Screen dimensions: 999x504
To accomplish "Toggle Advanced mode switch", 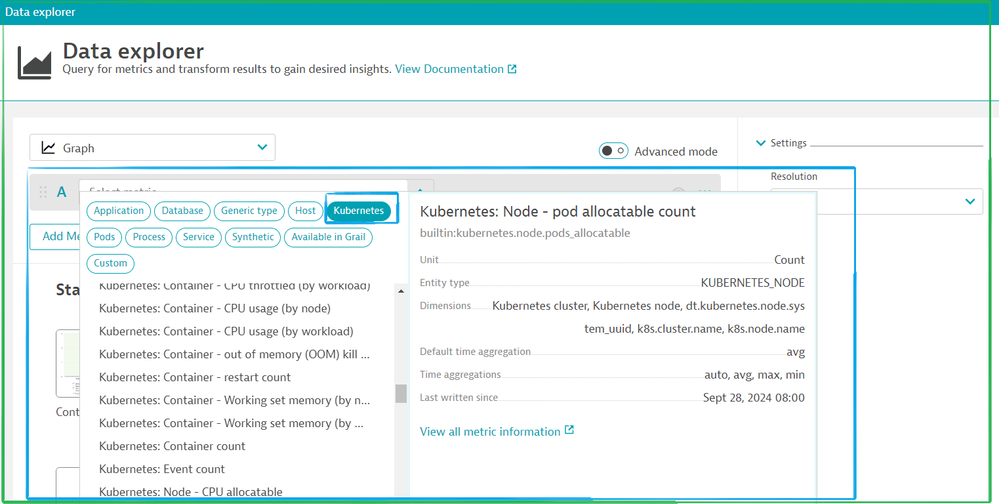I will click(x=613, y=151).
